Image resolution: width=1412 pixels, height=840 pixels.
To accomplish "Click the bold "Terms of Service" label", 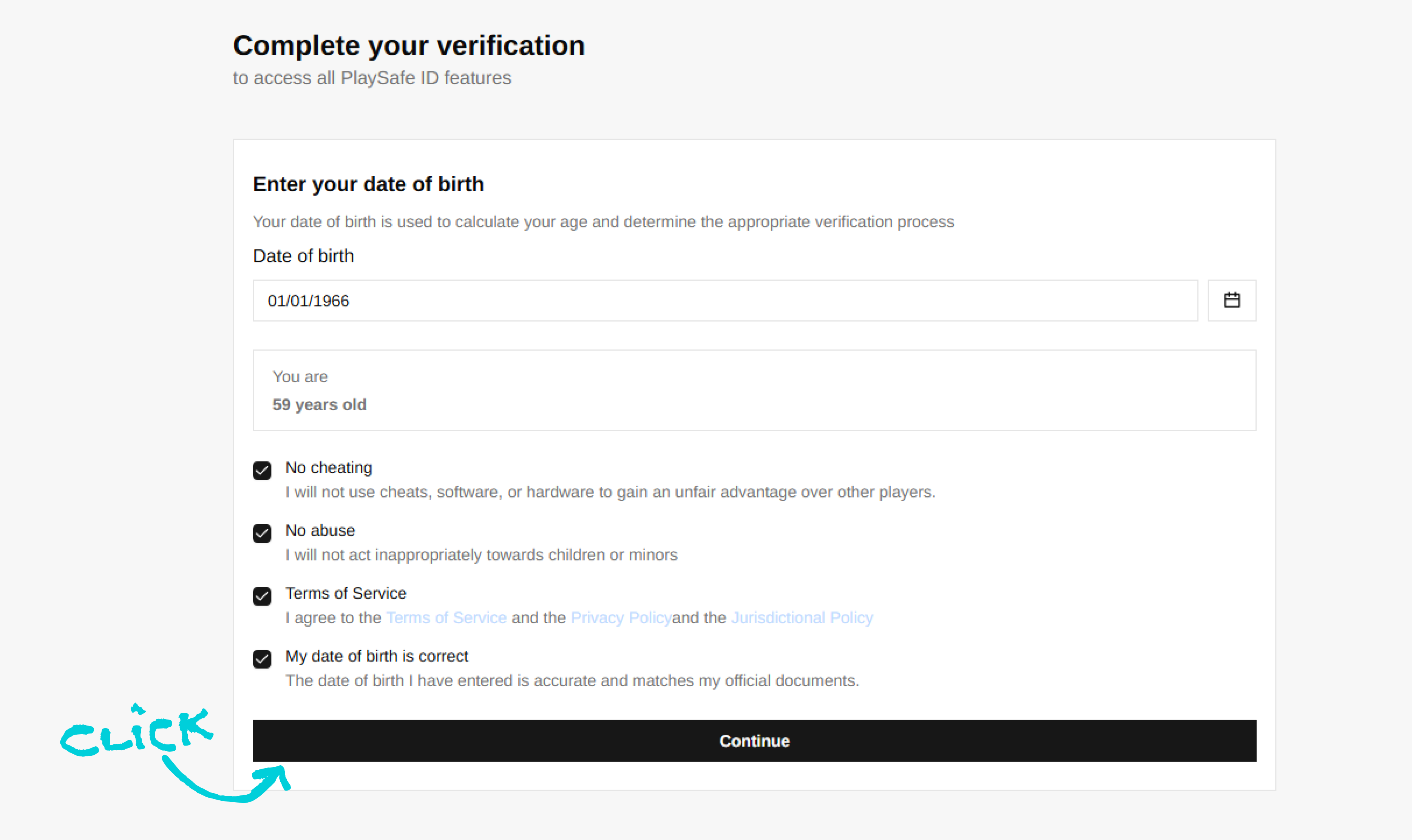I will 346,593.
